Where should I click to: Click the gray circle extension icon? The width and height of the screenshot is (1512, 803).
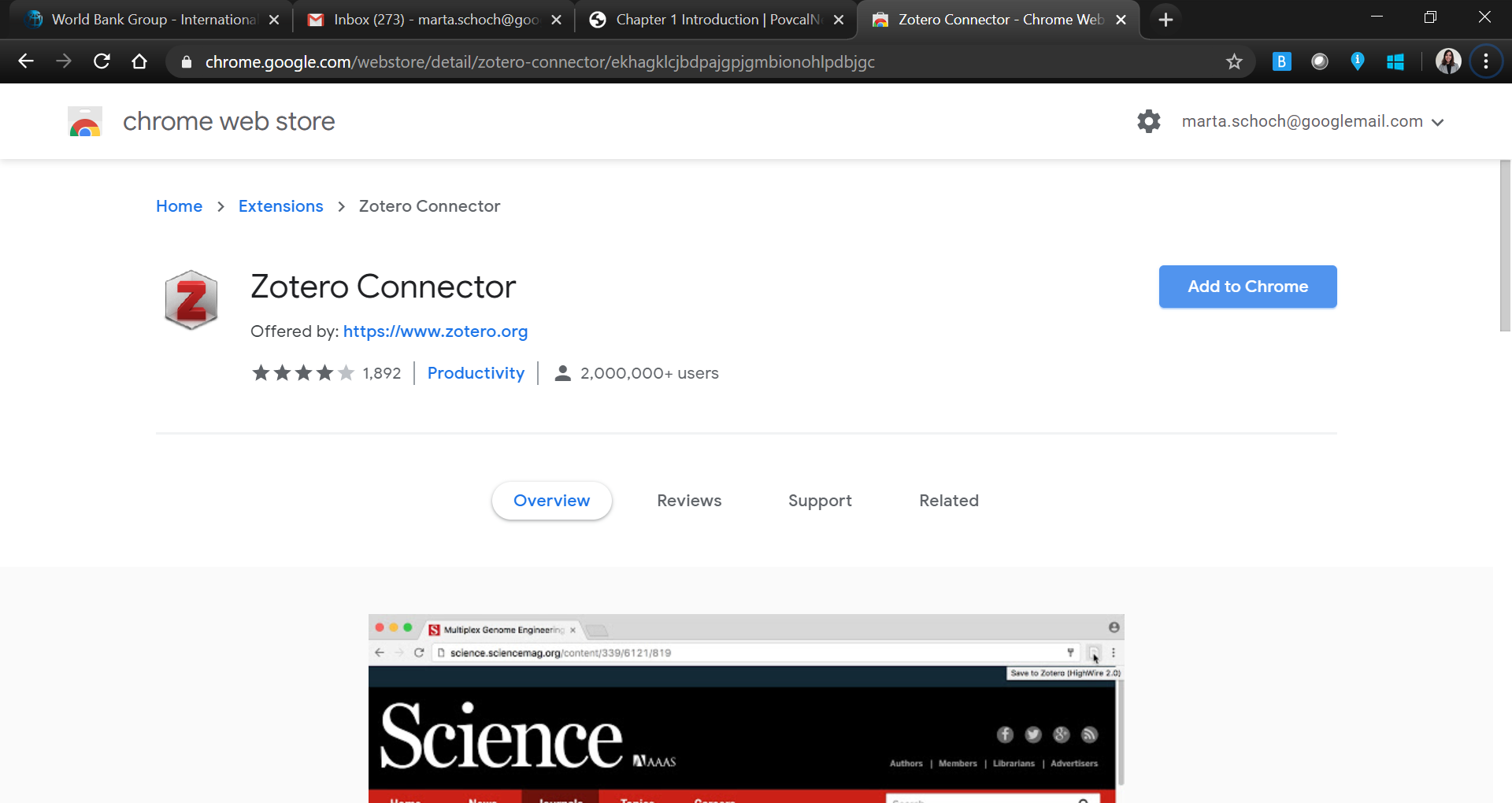1320,61
